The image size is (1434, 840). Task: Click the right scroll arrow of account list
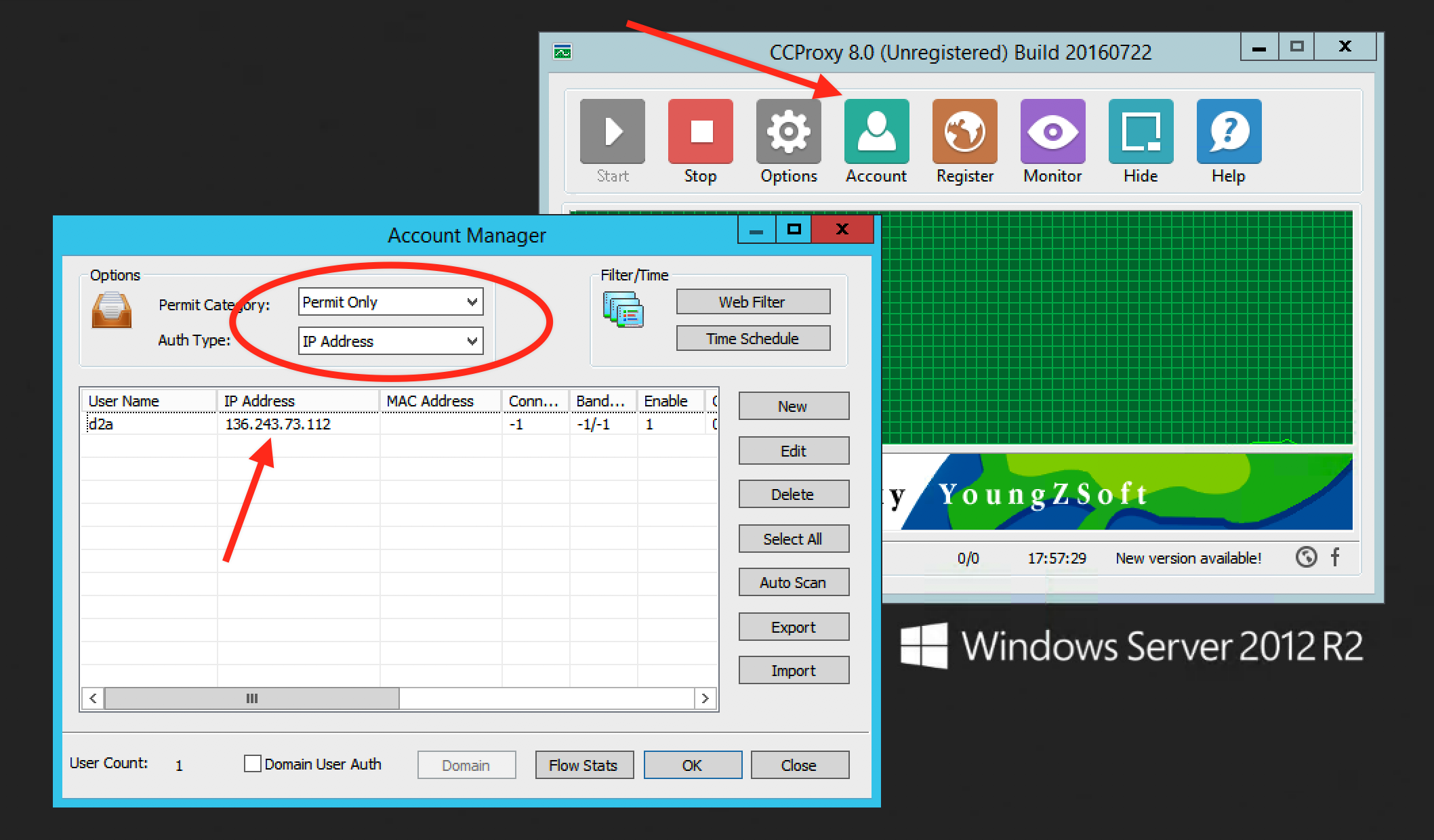pyautogui.click(x=705, y=698)
